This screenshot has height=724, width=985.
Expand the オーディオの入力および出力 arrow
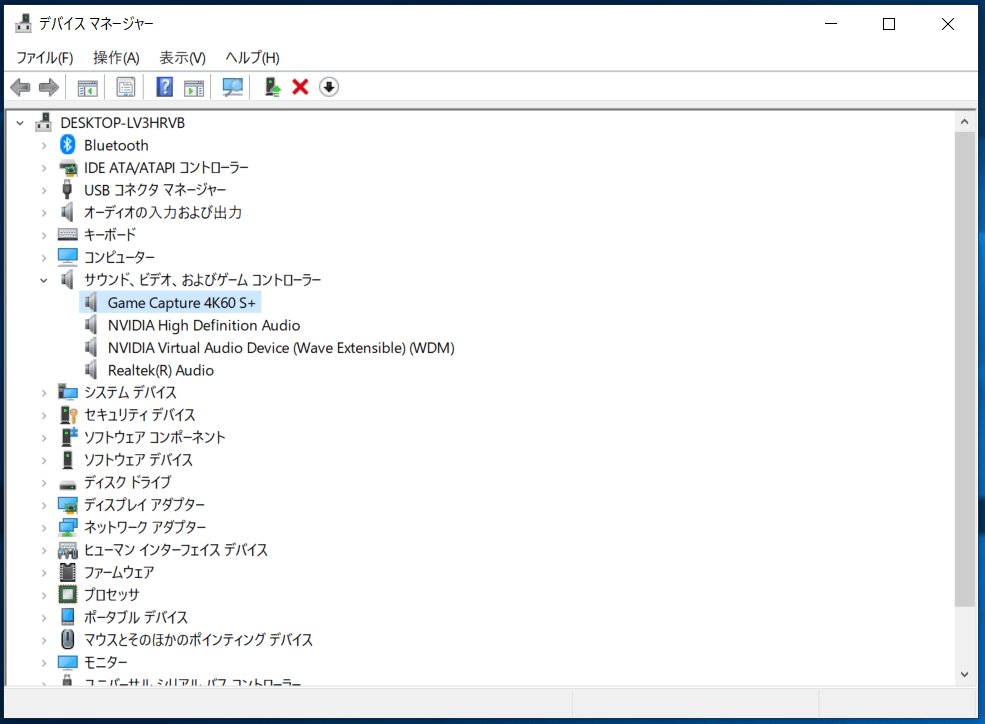click(x=43, y=213)
